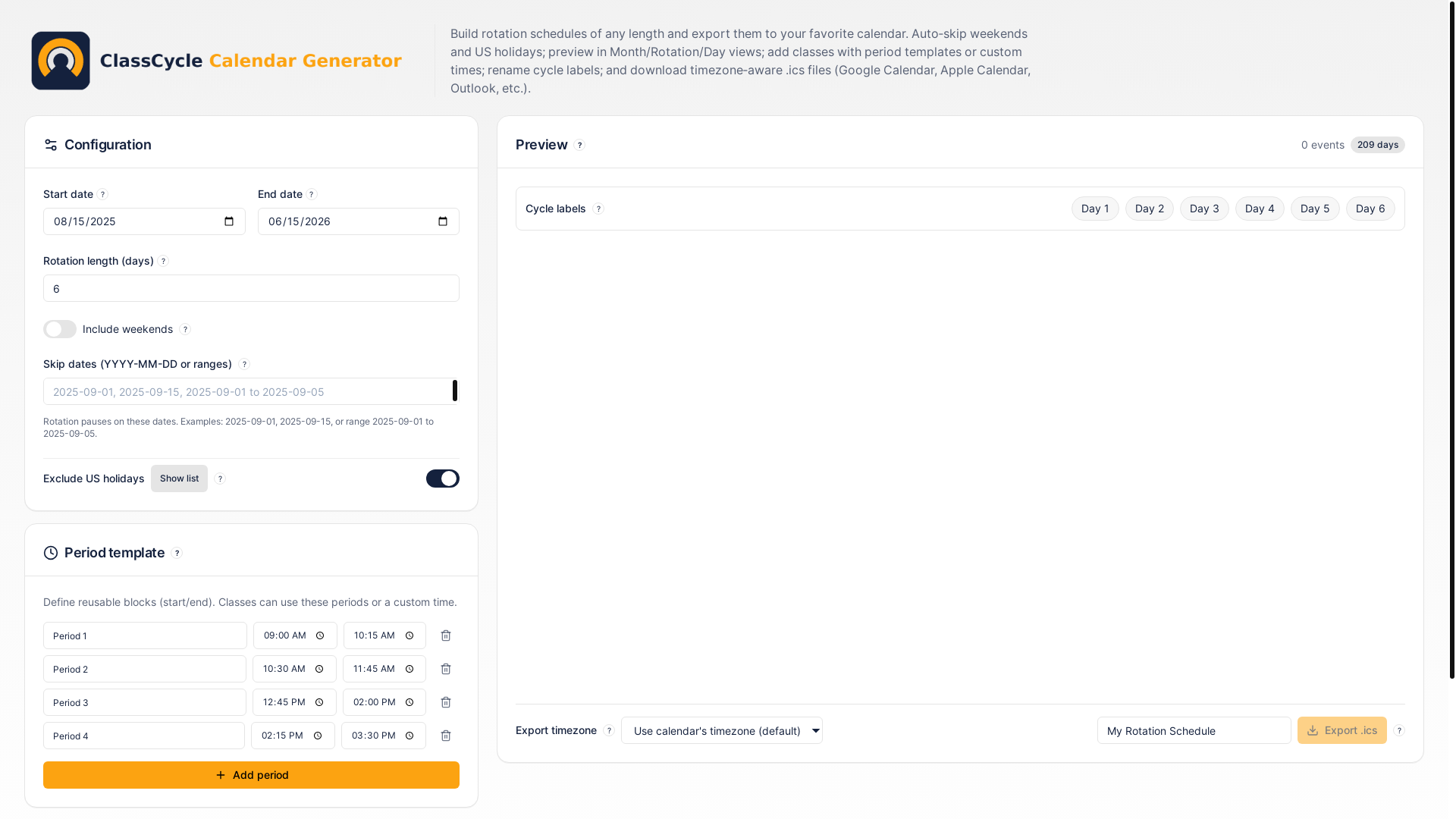
Task: Click the Add period button
Action: click(251, 775)
